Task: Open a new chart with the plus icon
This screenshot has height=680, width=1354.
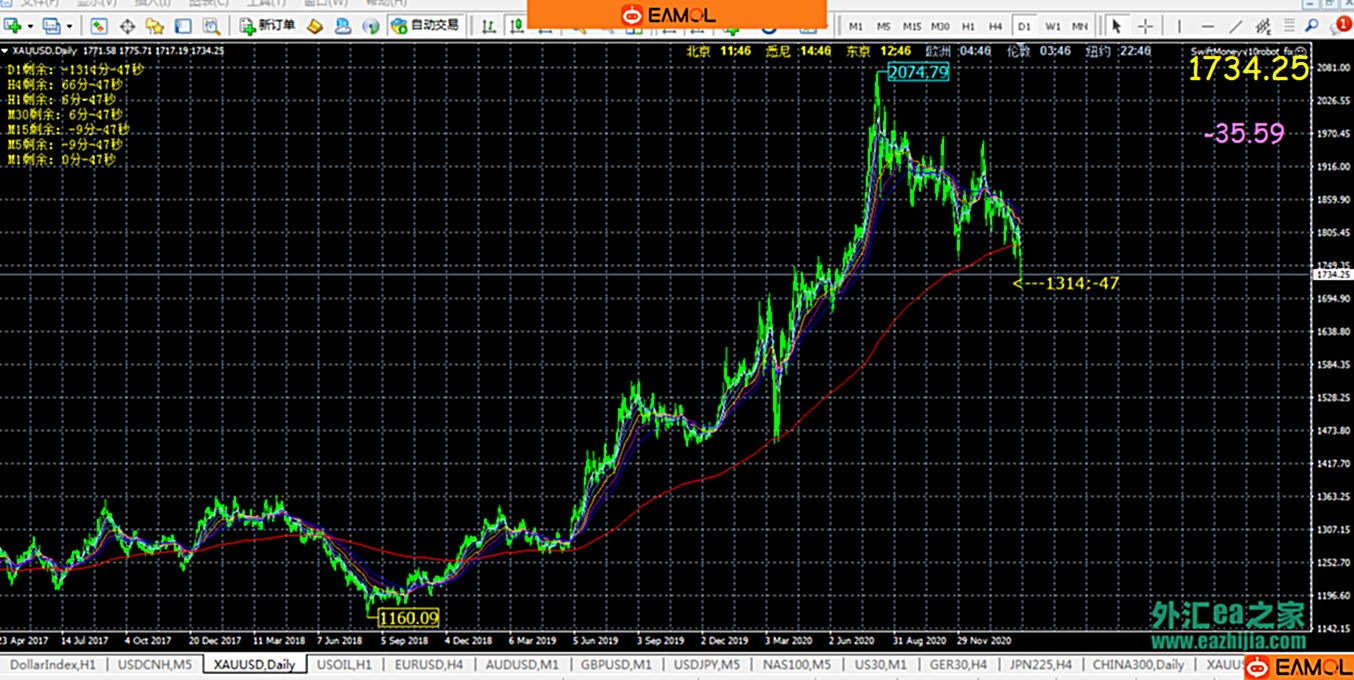Action: pyautogui.click(x=13, y=25)
